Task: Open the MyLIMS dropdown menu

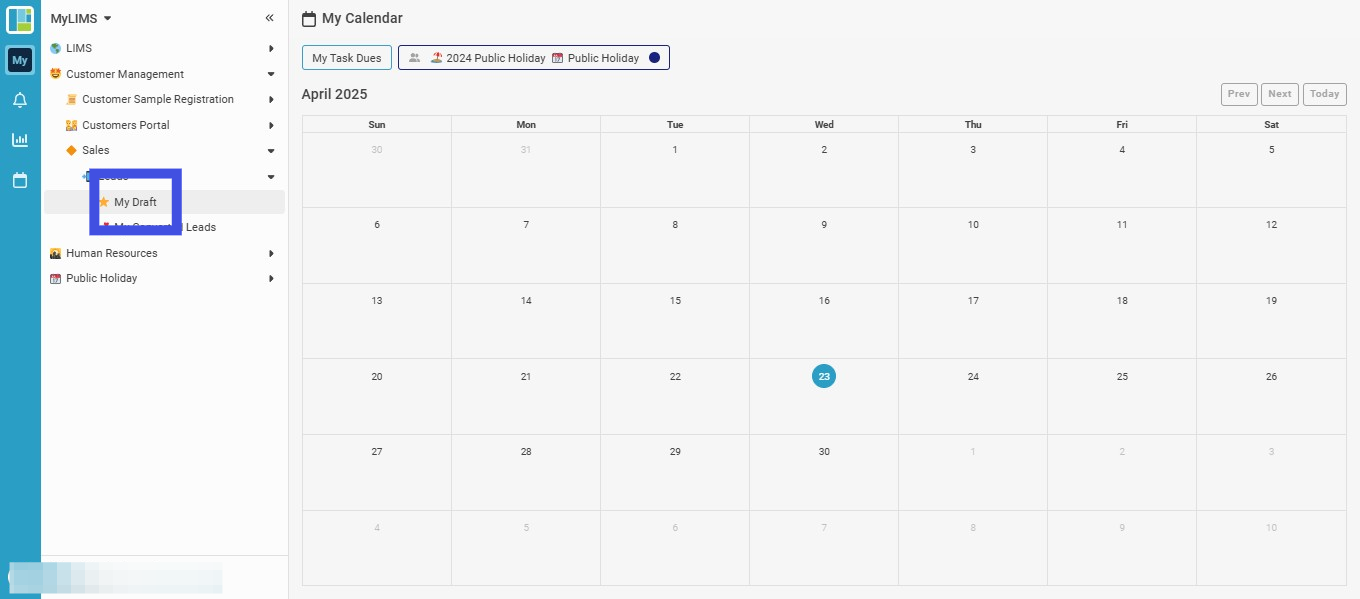Action: pyautogui.click(x=82, y=18)
